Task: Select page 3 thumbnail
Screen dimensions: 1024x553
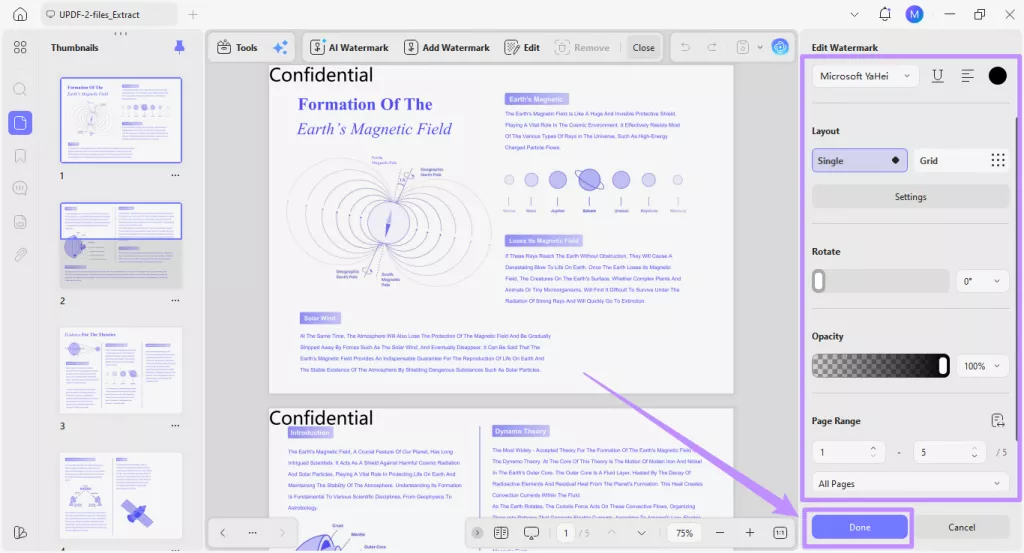Action: tap(121, 370)
